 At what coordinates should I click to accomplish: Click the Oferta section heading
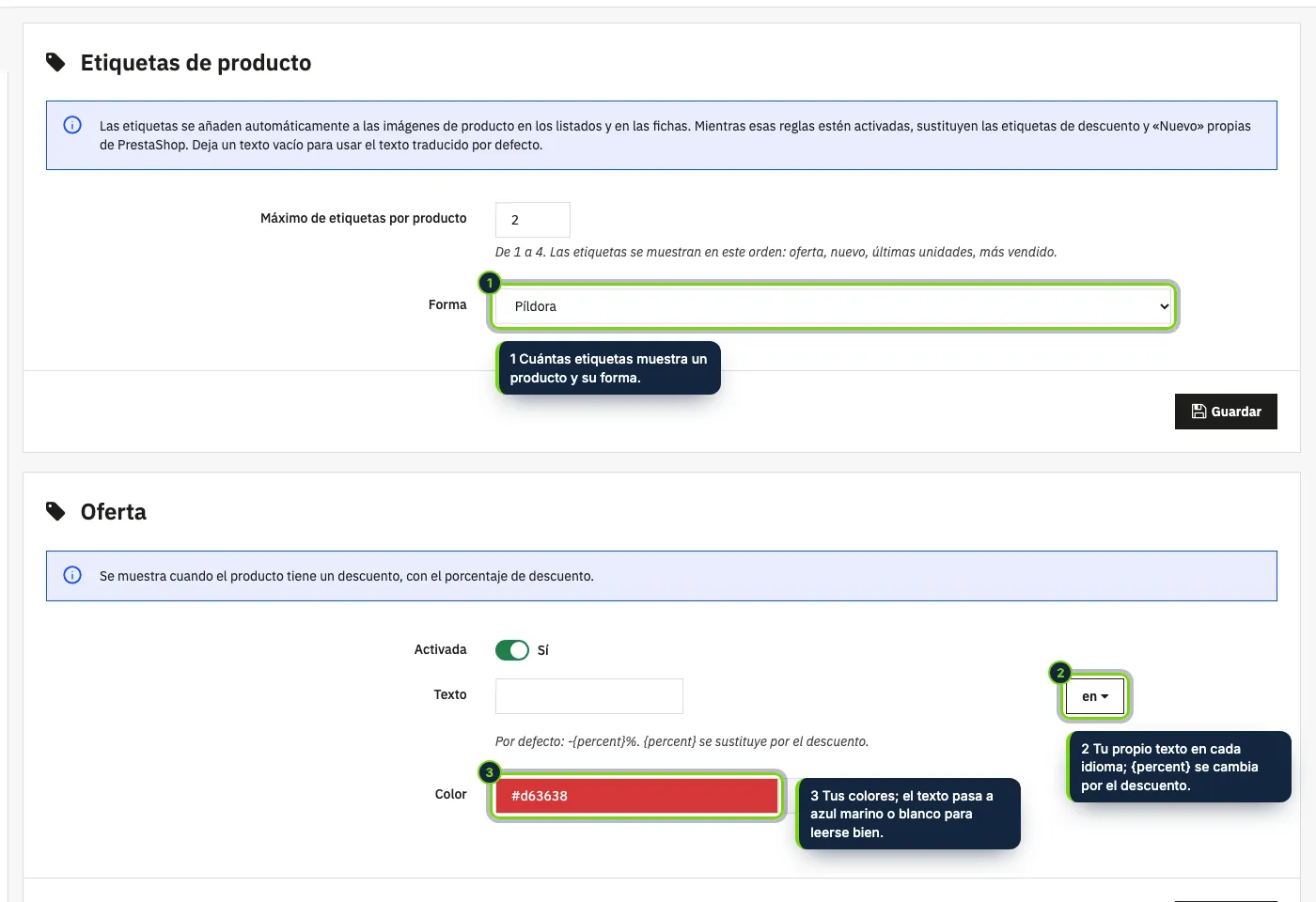[x=114, y=512]
